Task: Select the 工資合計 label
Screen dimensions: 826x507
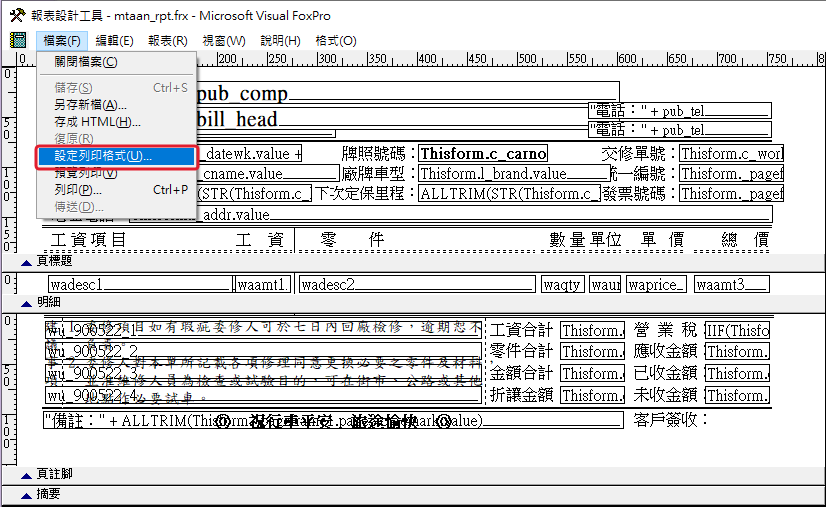Action: pyautogui.click(x=522, y=330)
